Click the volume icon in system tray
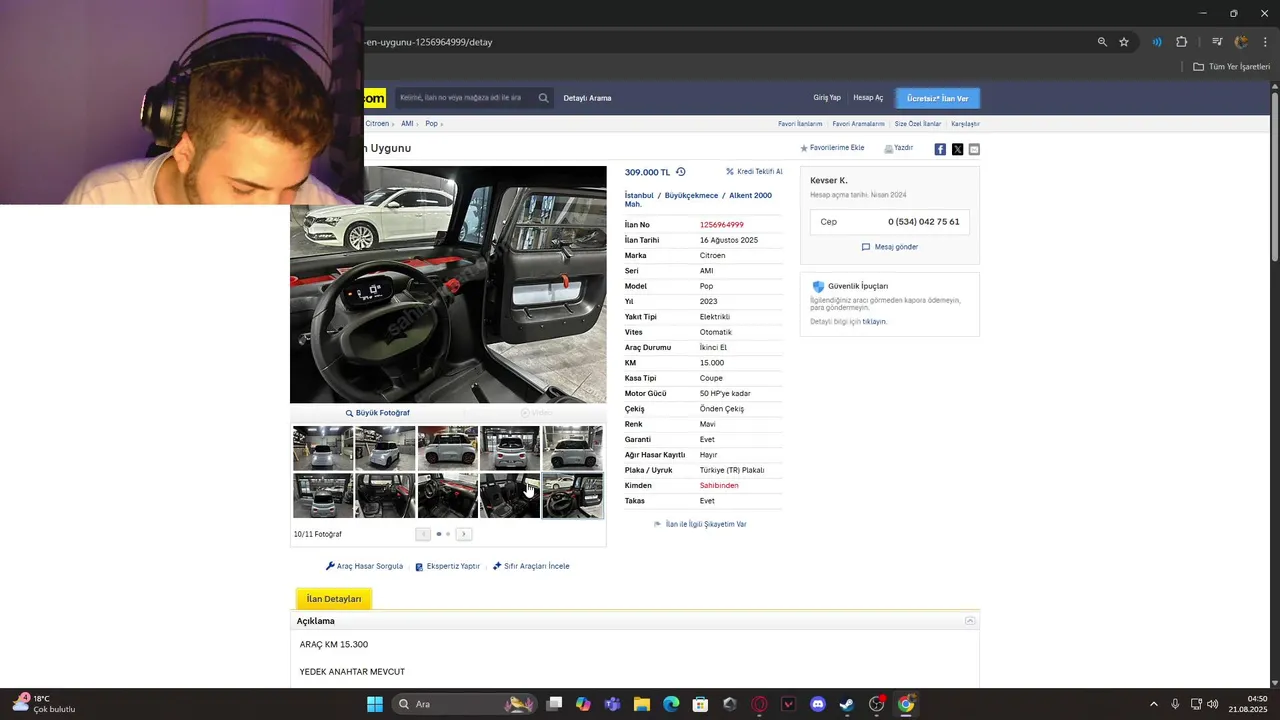Screen dimensions: 1280x720 (1213, 704)
